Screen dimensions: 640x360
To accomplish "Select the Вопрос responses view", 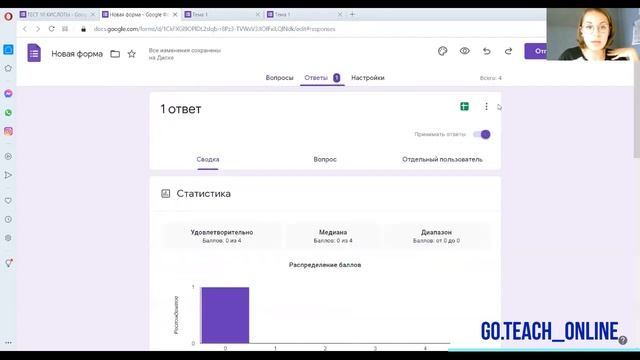I will [x=325, y=160].
